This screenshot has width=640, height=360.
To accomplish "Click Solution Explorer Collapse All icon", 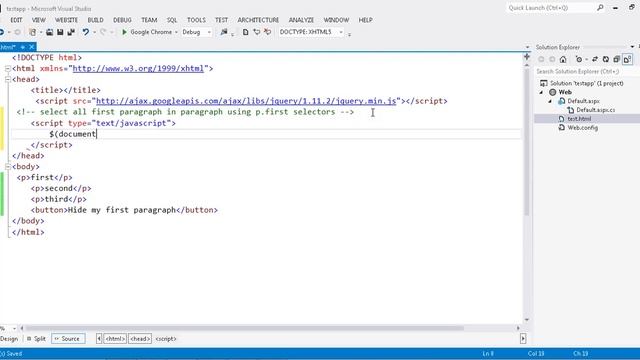I will tap(616, 60).
